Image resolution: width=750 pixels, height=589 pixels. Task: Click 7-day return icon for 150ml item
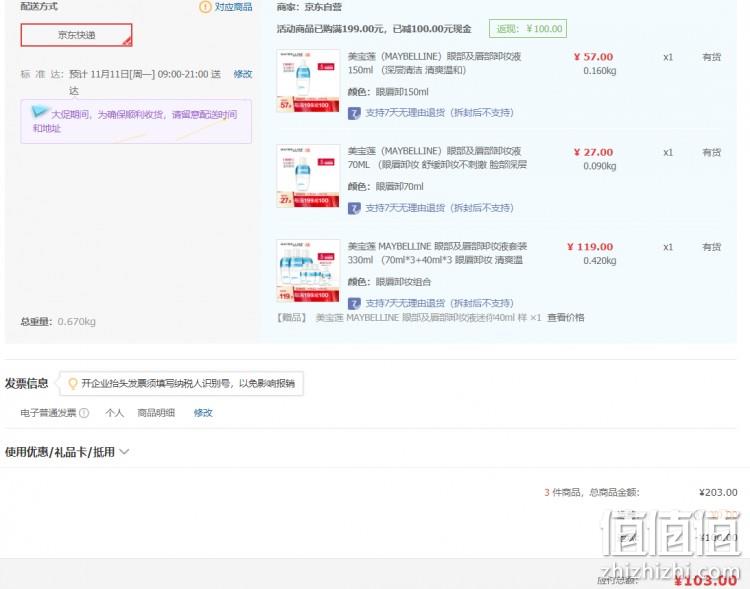354,113
